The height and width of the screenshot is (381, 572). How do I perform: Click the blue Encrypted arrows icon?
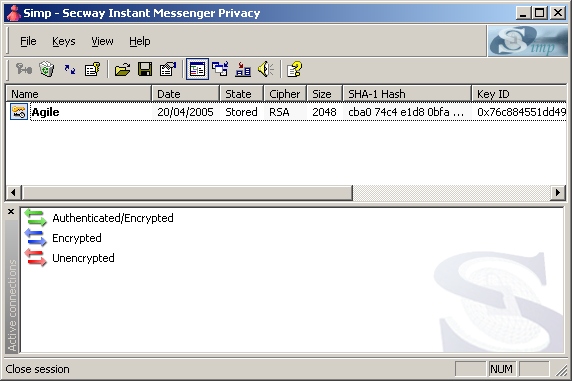pos(35,238)
